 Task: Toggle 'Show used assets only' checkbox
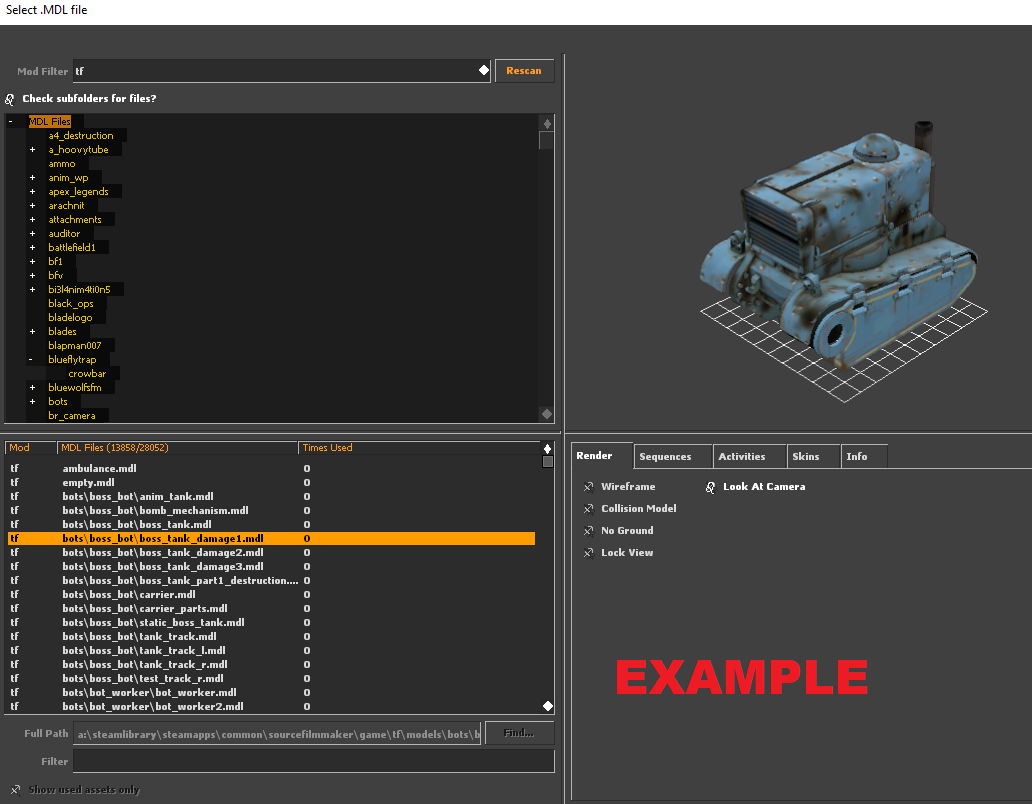click(x=15, y=790)
